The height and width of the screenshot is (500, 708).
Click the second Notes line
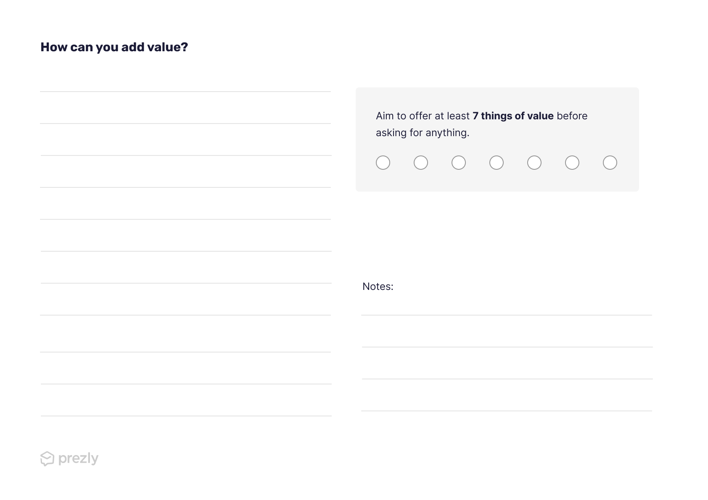tap(507, 347)
